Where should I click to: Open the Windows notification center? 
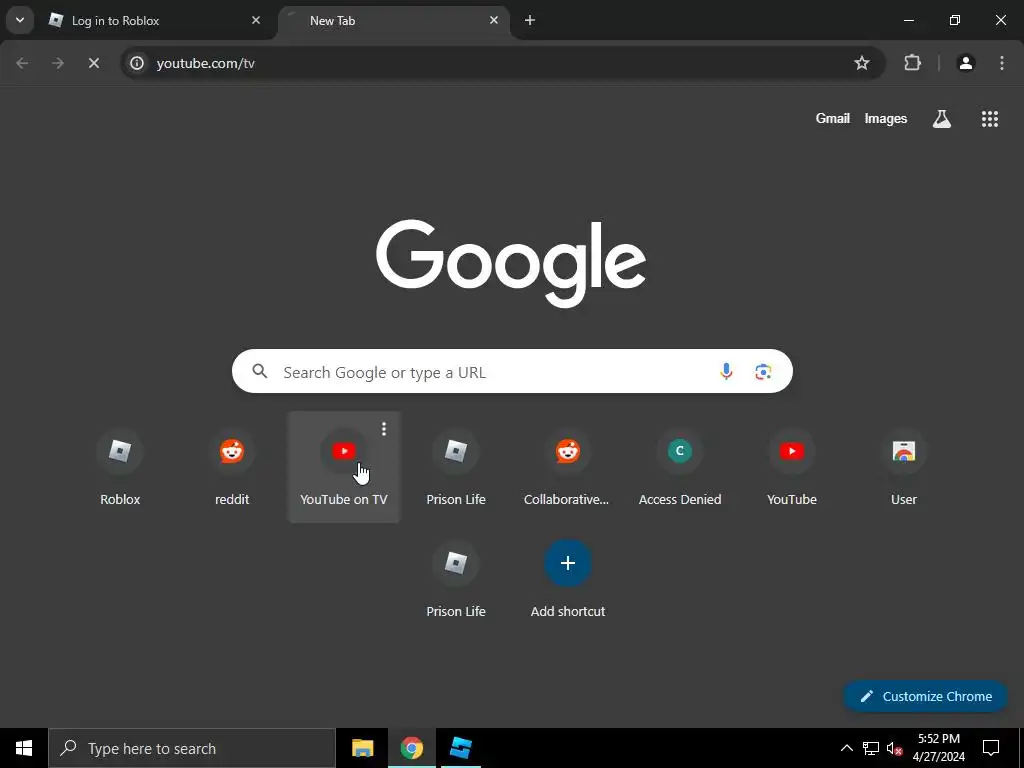(x=991, y=748)
